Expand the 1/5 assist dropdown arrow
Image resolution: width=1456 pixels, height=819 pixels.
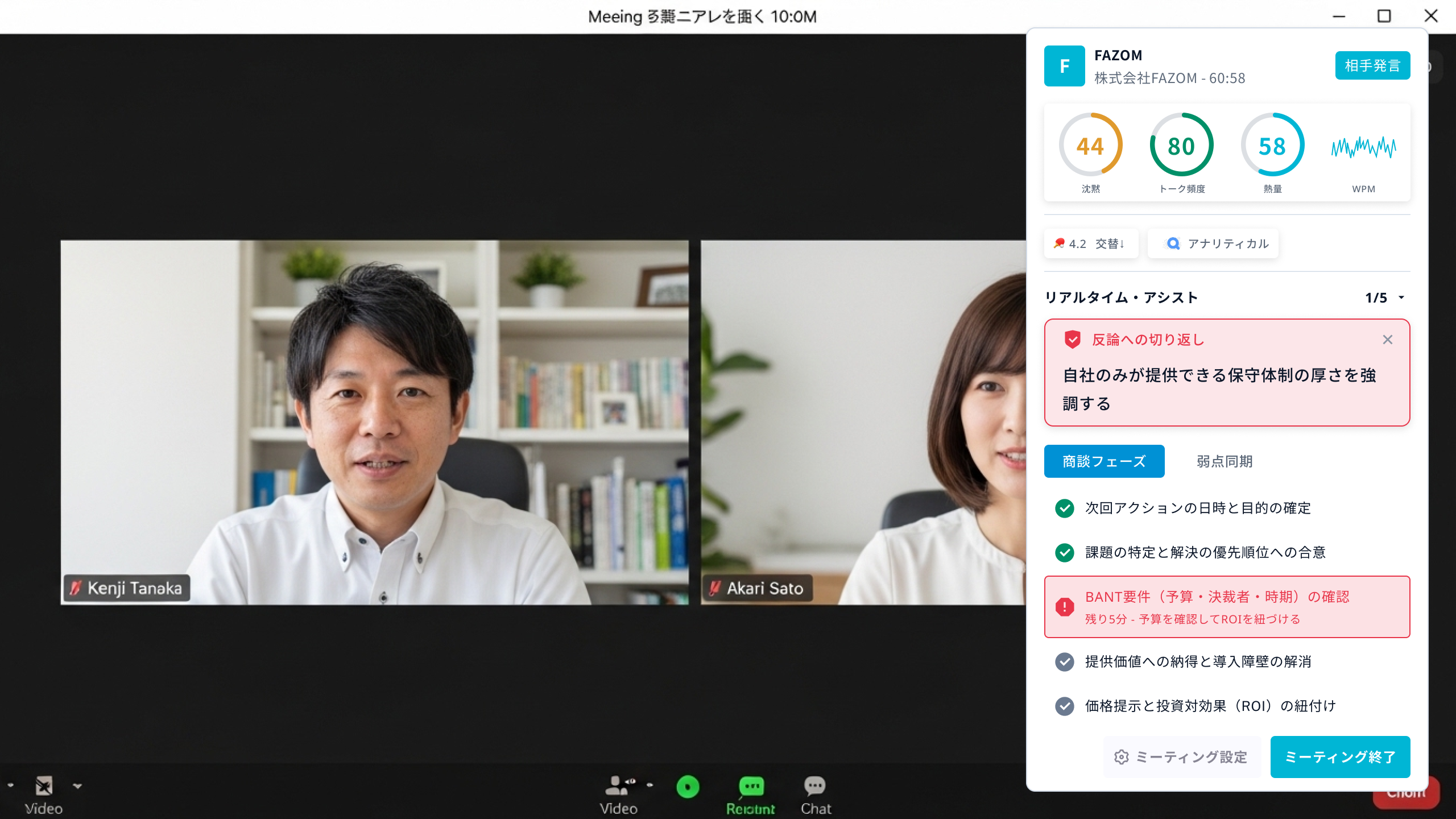pos(1401,297)
